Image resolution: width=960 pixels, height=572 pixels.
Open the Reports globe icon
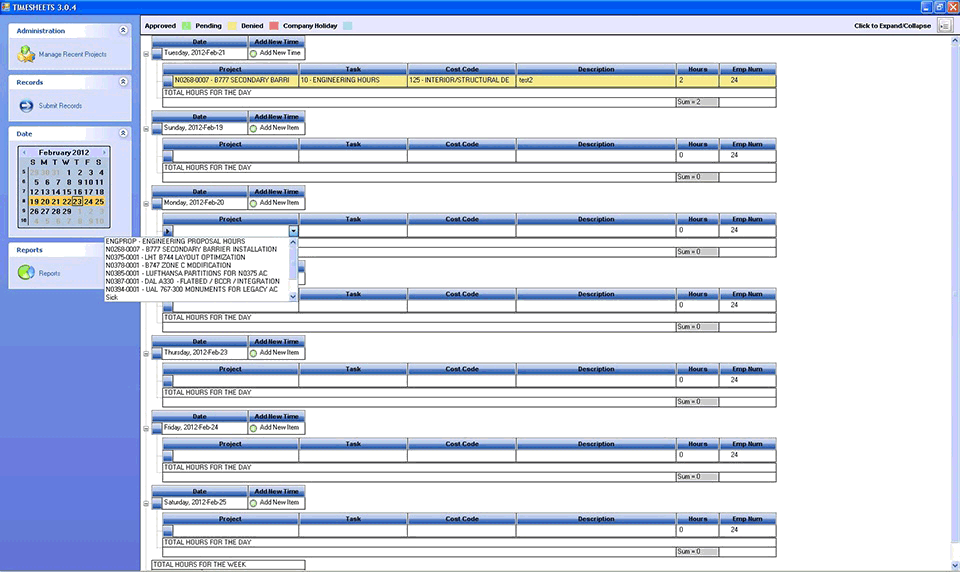(26, 273)
